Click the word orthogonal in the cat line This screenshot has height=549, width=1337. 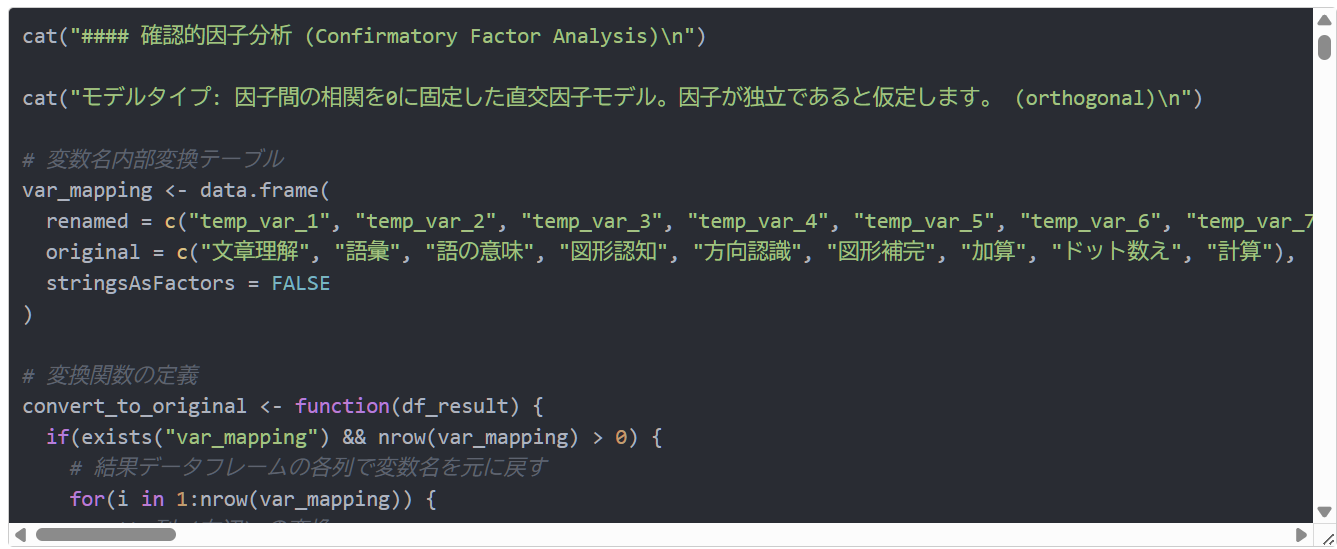[1084, 99]
